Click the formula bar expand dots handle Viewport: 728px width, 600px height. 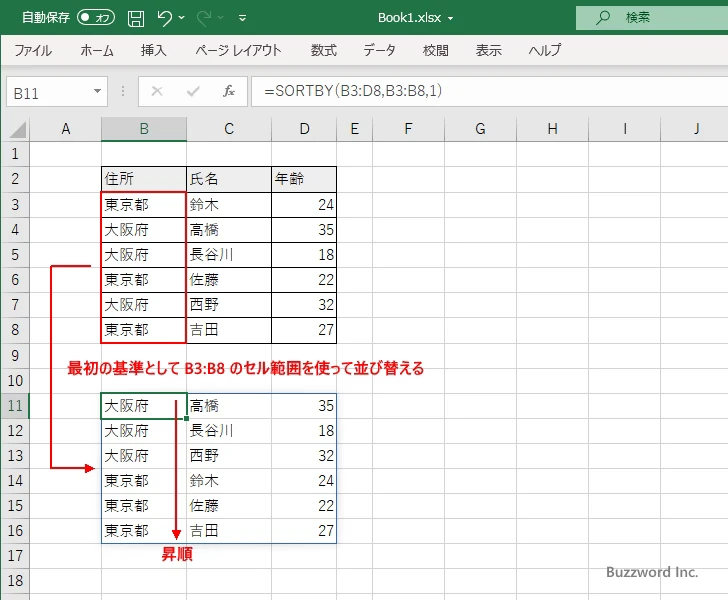point(123,91)
